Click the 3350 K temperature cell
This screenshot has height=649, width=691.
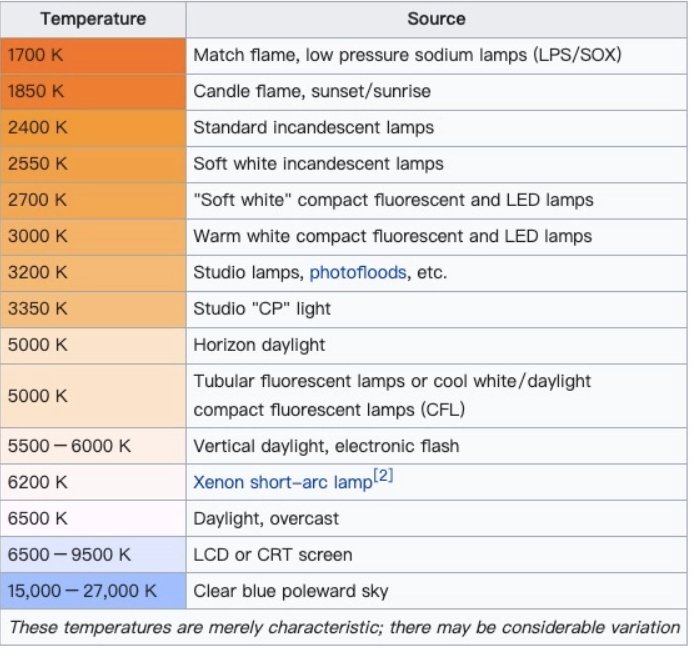(x=92, y=308)
